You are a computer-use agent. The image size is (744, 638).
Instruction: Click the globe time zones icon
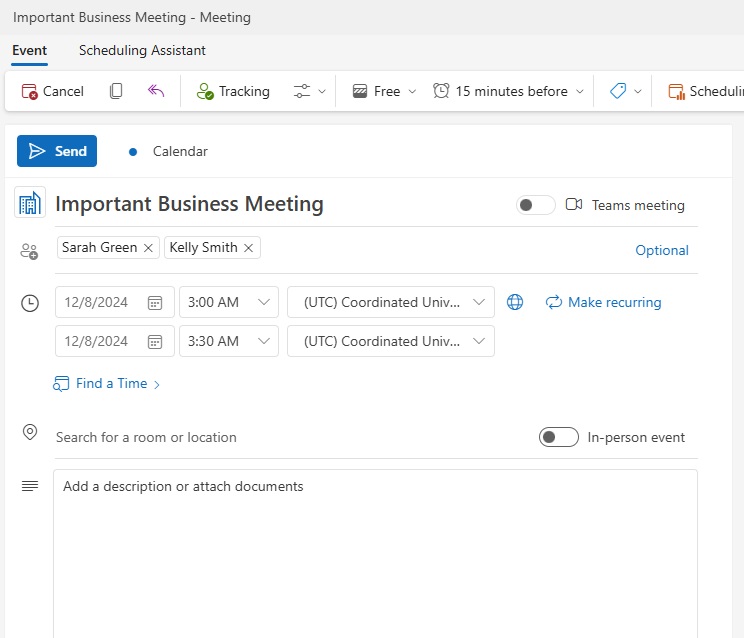515,302
